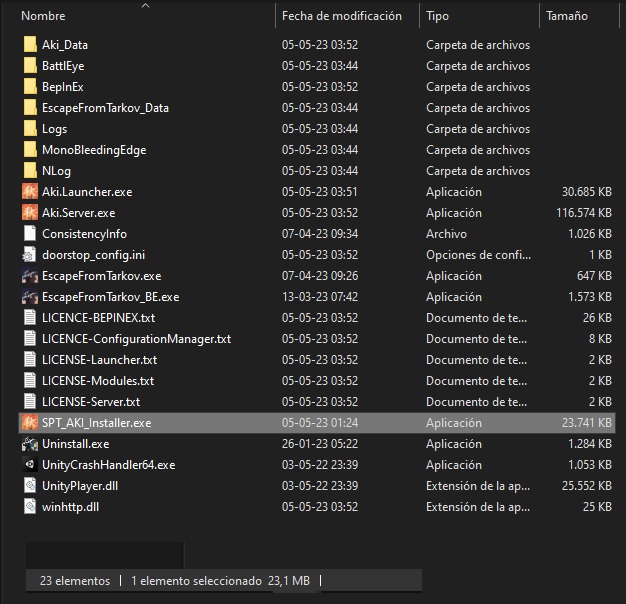The width and height of the screenshot is (626, 604).
Task: Select the LICENSE-Server.txt file name
Action: (x=91, y=402)
